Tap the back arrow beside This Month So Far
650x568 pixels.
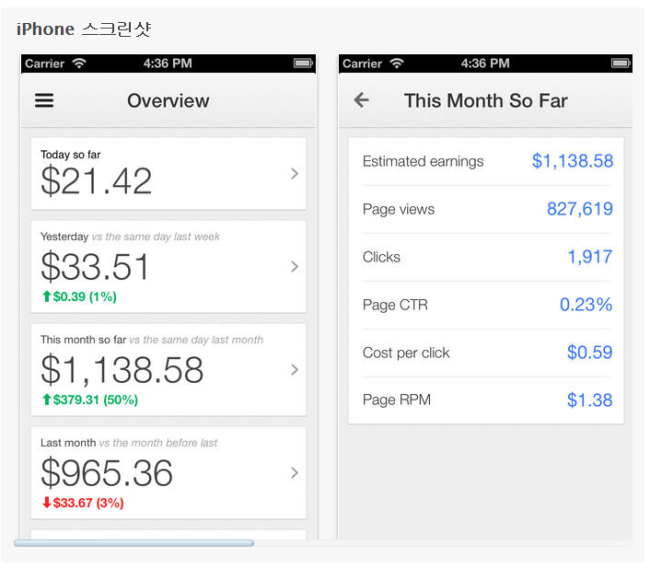tap(362, 100)
